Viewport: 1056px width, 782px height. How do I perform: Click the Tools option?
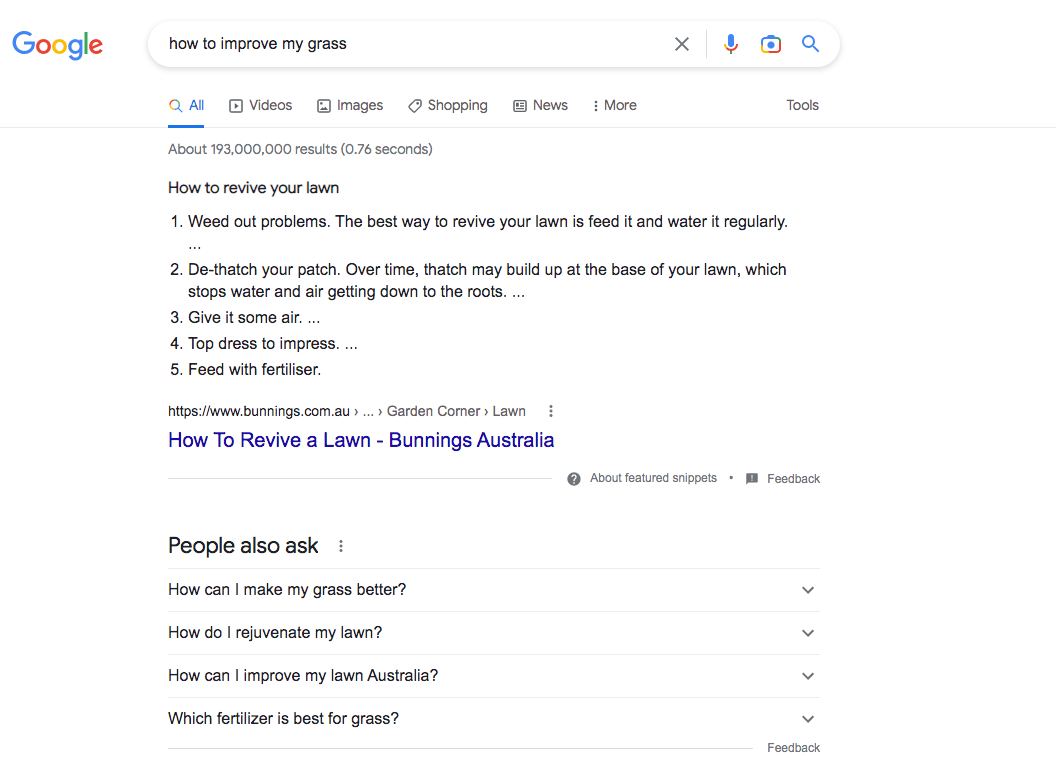click(802, 105)
